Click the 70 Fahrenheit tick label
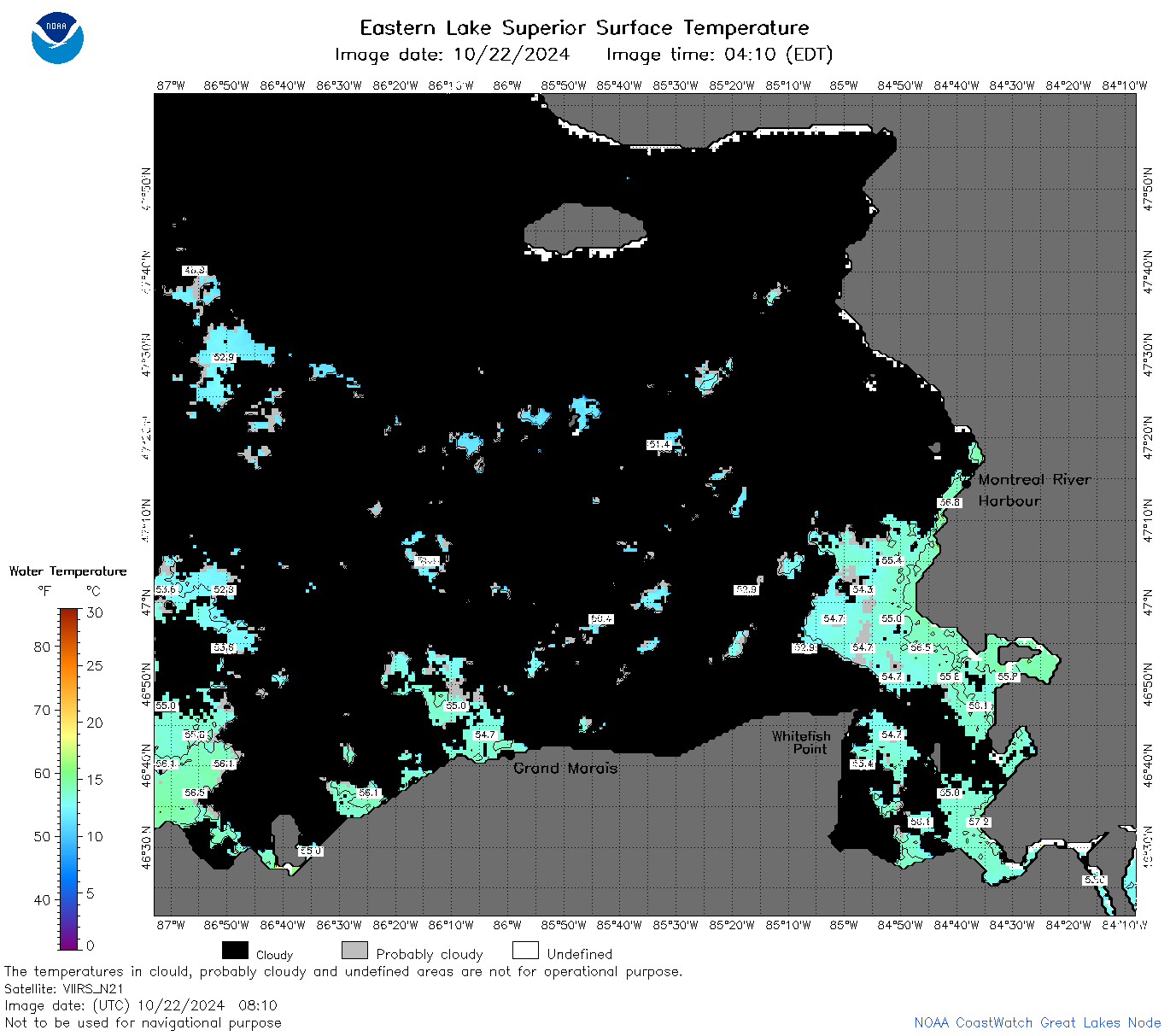This screenshot has height=1036, width=1170. point(42,710)
